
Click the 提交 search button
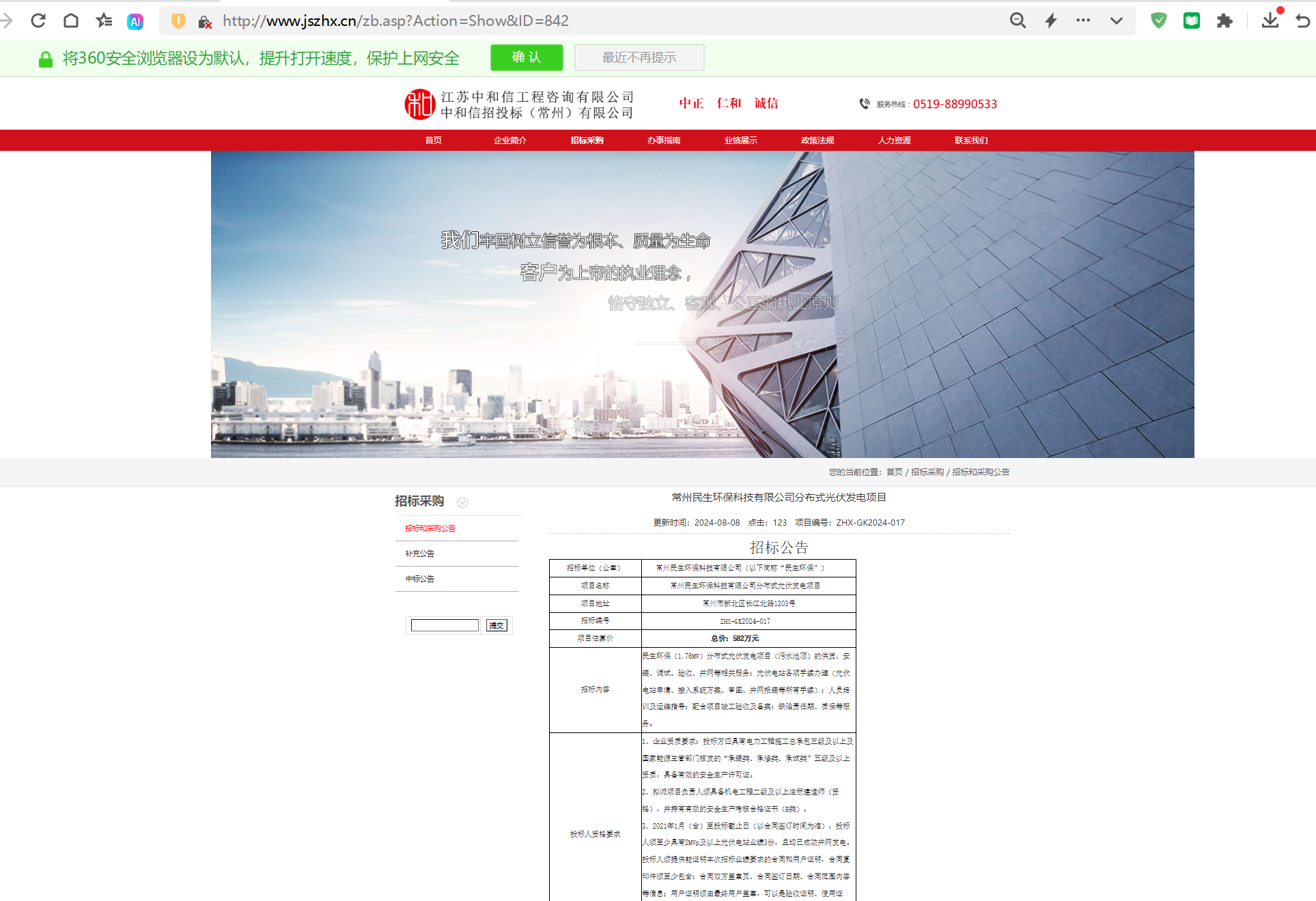tap(496, 625)
